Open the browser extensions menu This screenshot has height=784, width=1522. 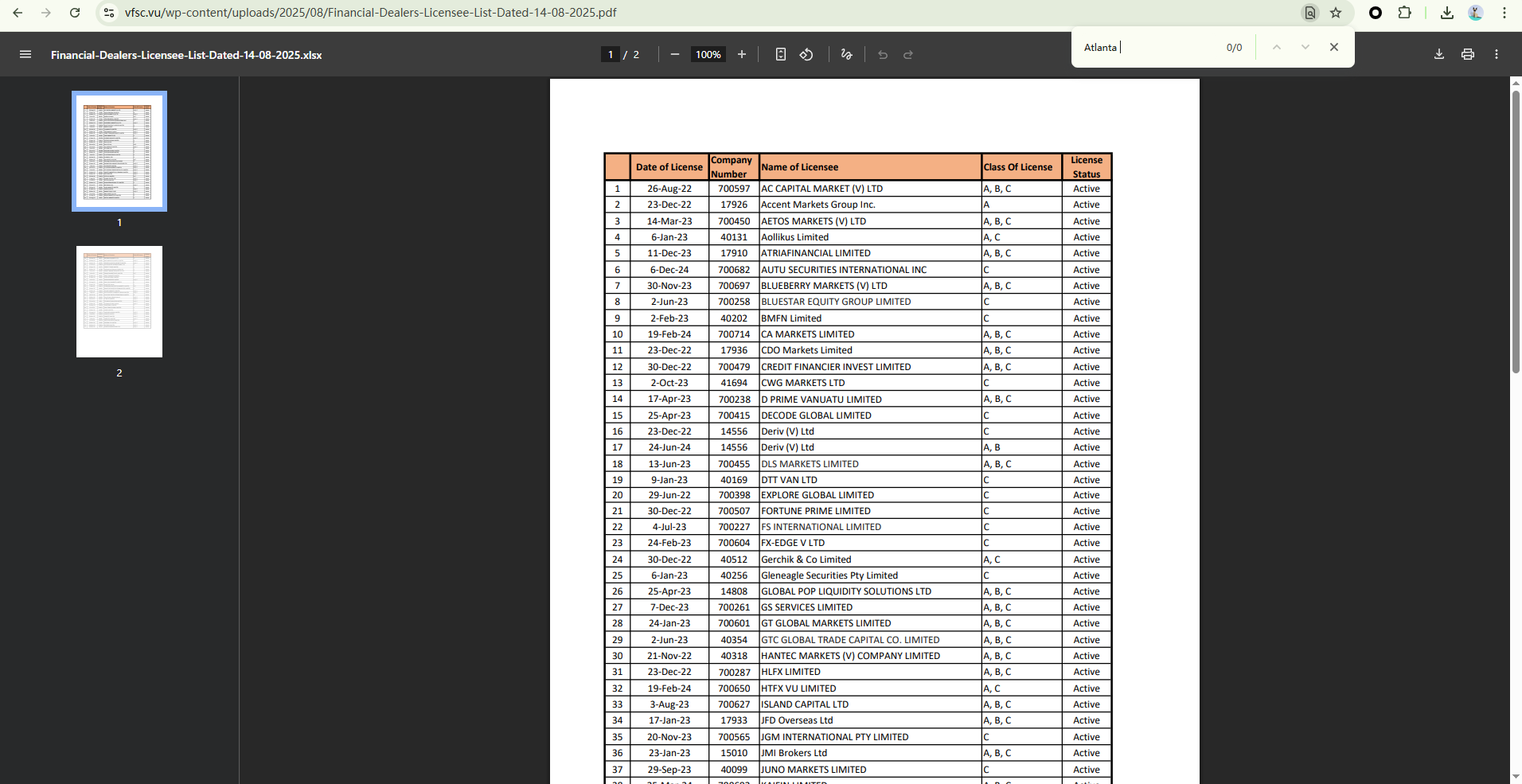(x=1405, y=13)
